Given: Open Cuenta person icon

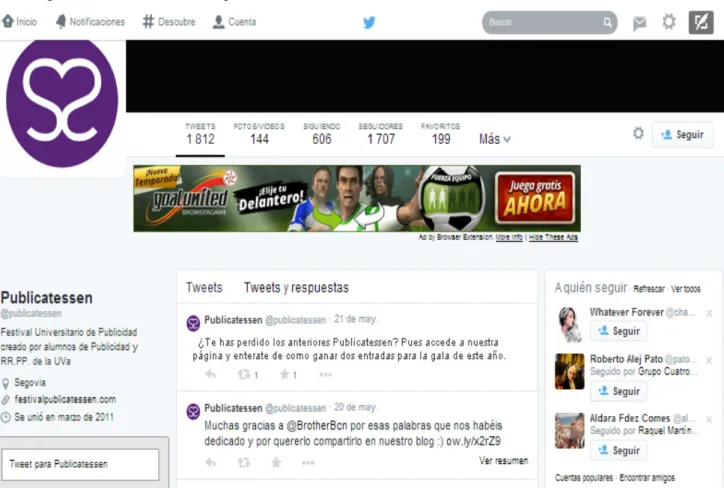Looking at the screenshot, I should (x=218, y=22).
